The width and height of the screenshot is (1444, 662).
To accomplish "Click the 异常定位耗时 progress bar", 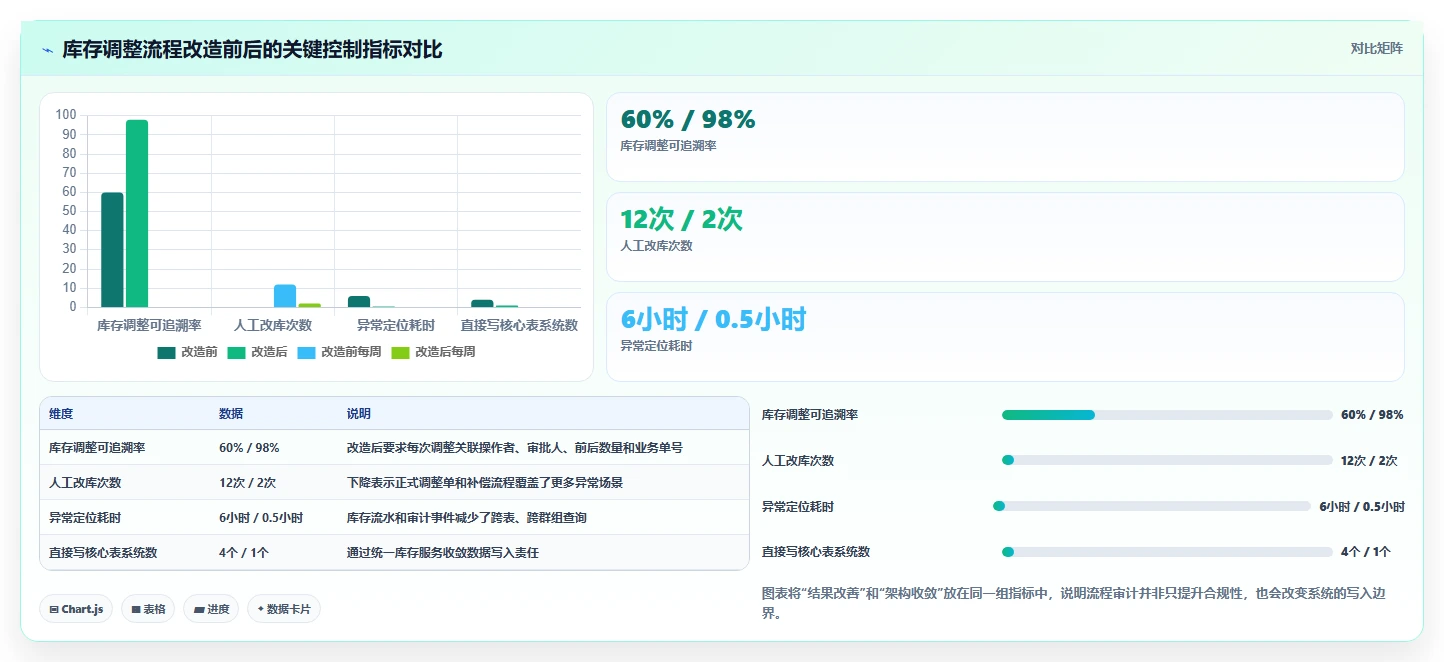I will click(x=1151, y=506).
